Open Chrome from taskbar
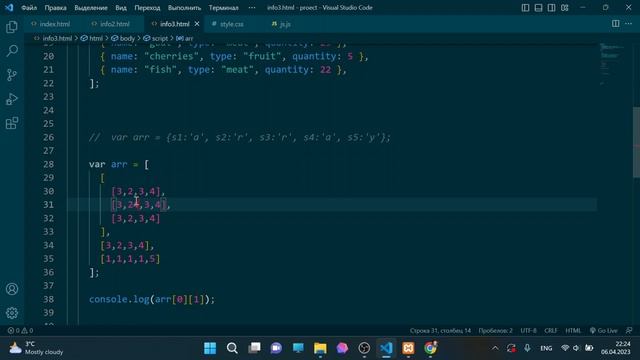The height and width of the screenshot is (360, 640). 430,348
